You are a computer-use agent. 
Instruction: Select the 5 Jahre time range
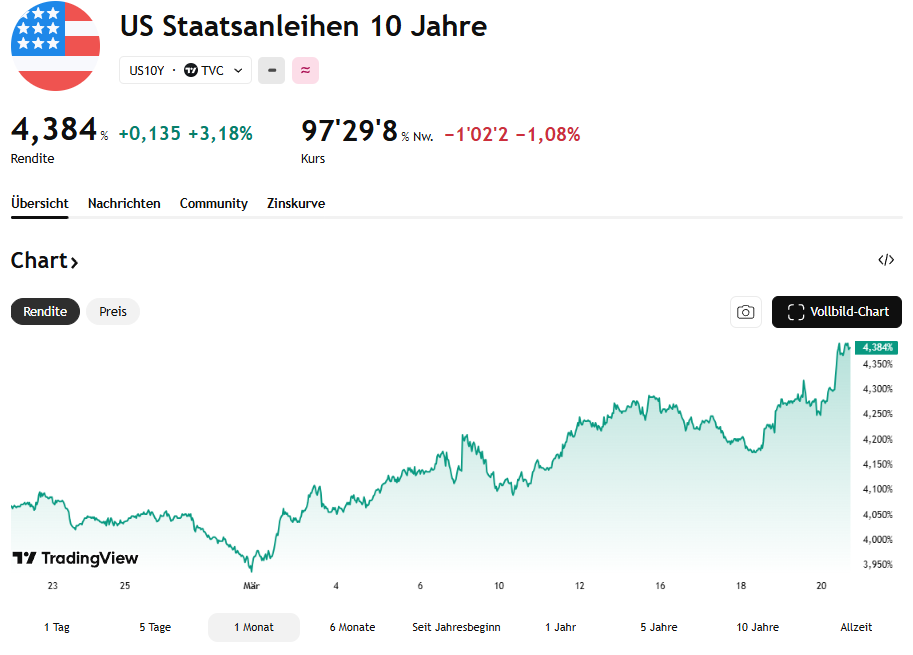(x=659, y=627)
